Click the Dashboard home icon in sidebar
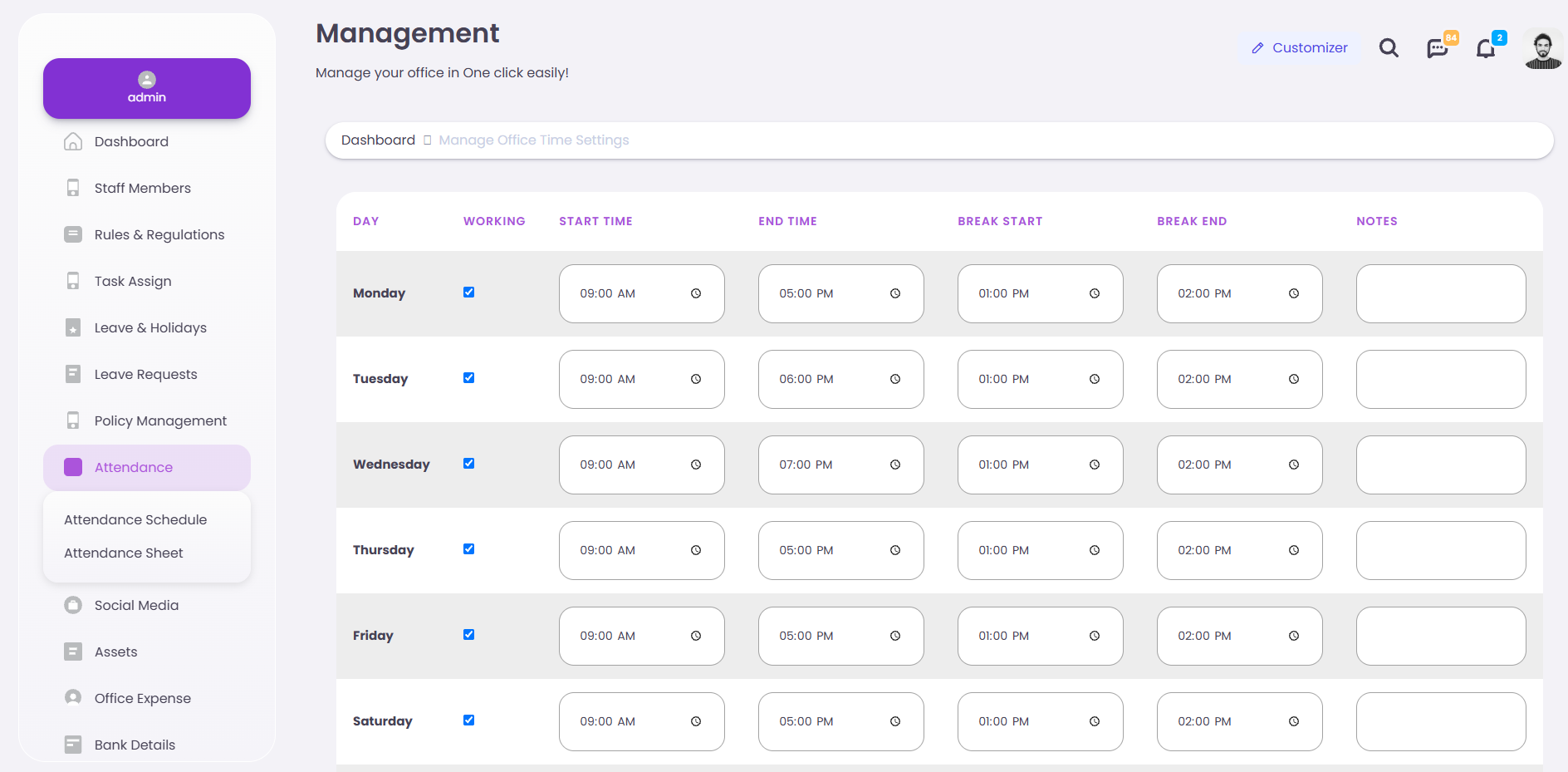1568x772 pixels. pos(73,141)
